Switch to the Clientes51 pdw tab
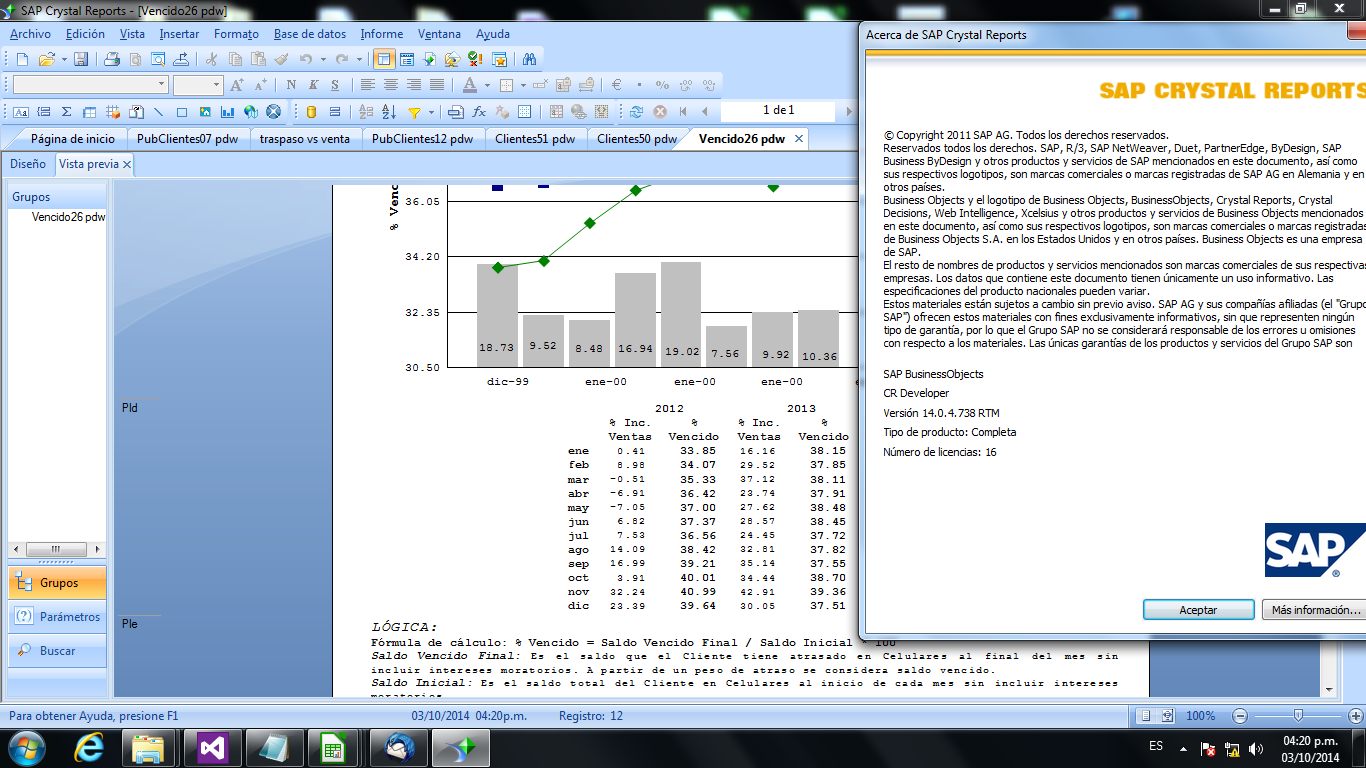Image resolution: width=1366 pixels, height=768 pixels. pyautogui.click(x=535, y=139)
